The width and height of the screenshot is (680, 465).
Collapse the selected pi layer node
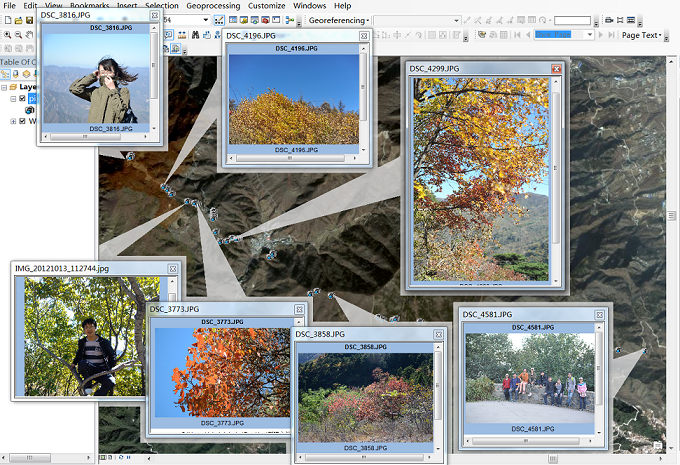pos(13,98)
